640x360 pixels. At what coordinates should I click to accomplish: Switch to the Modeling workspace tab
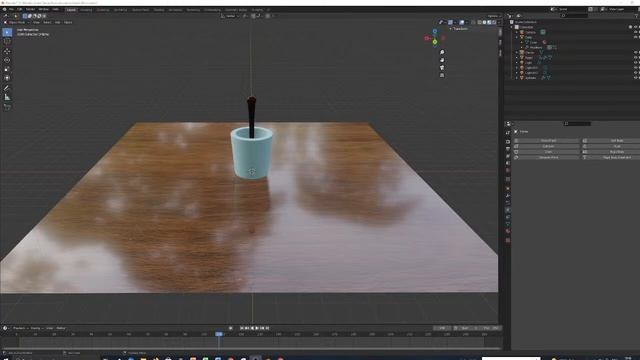pyautogui.click(x=86, y=10)
